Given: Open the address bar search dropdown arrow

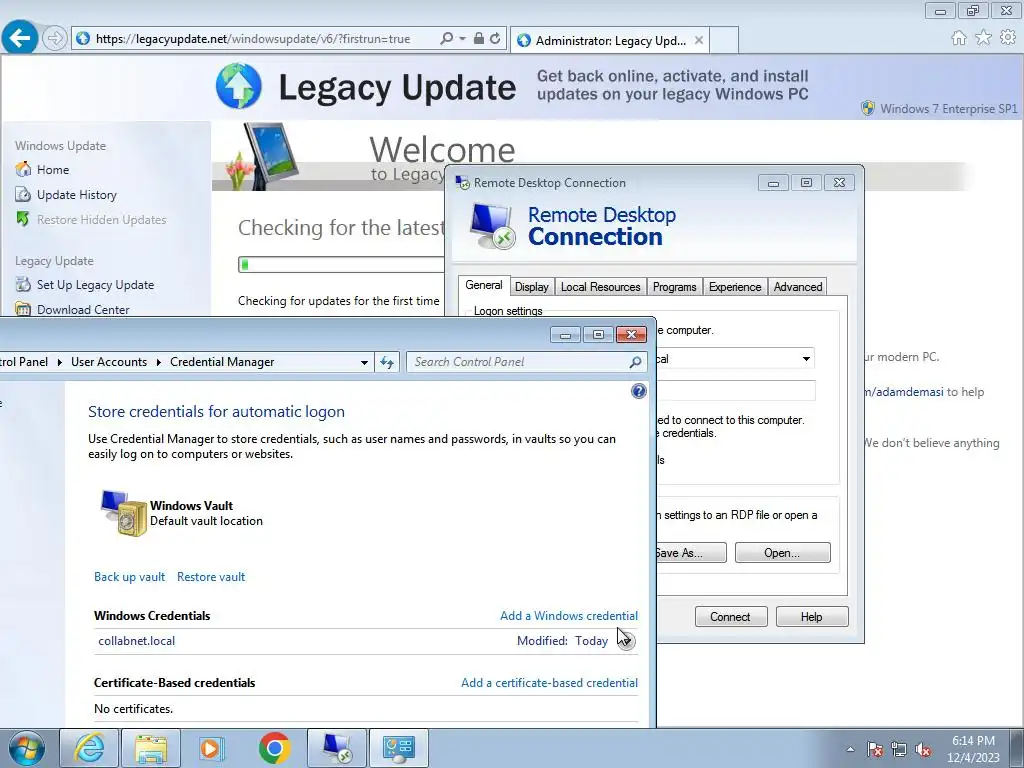Looking at the screenshot, I should click(x=462, y=39).
